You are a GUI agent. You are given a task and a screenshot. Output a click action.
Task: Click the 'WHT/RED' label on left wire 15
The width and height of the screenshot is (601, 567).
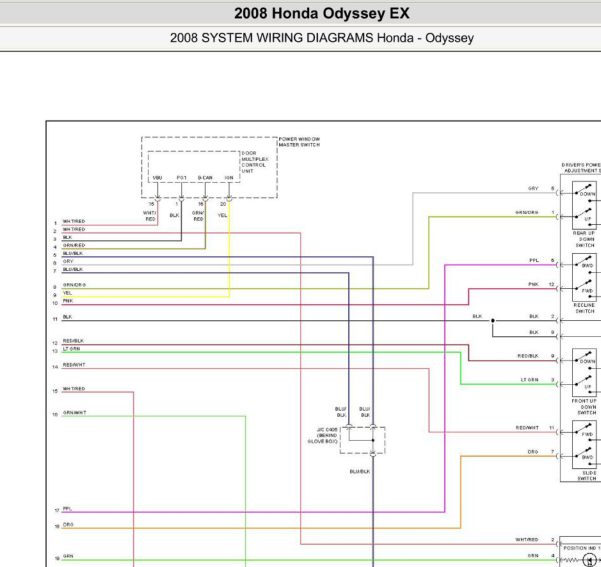(x=74, y=389)
